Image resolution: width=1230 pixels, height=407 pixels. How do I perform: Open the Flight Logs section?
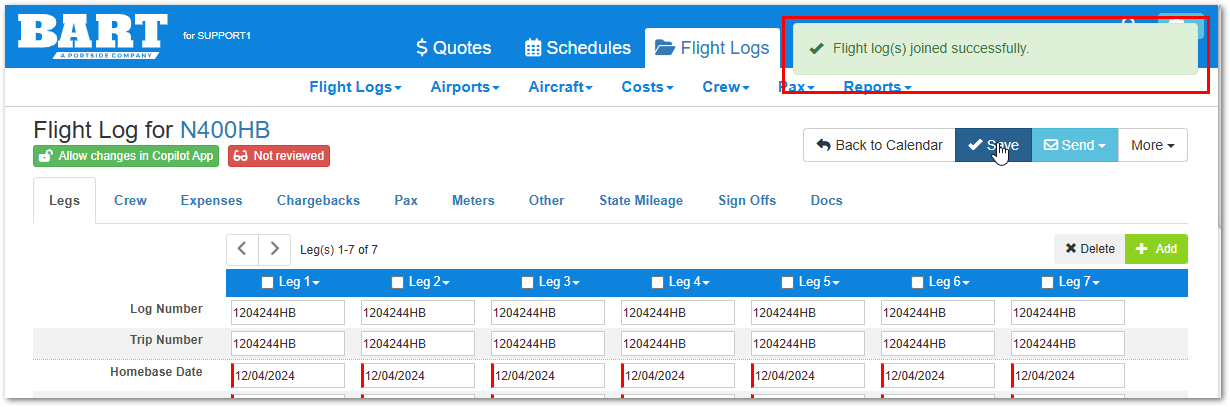[x=712, y=48]
